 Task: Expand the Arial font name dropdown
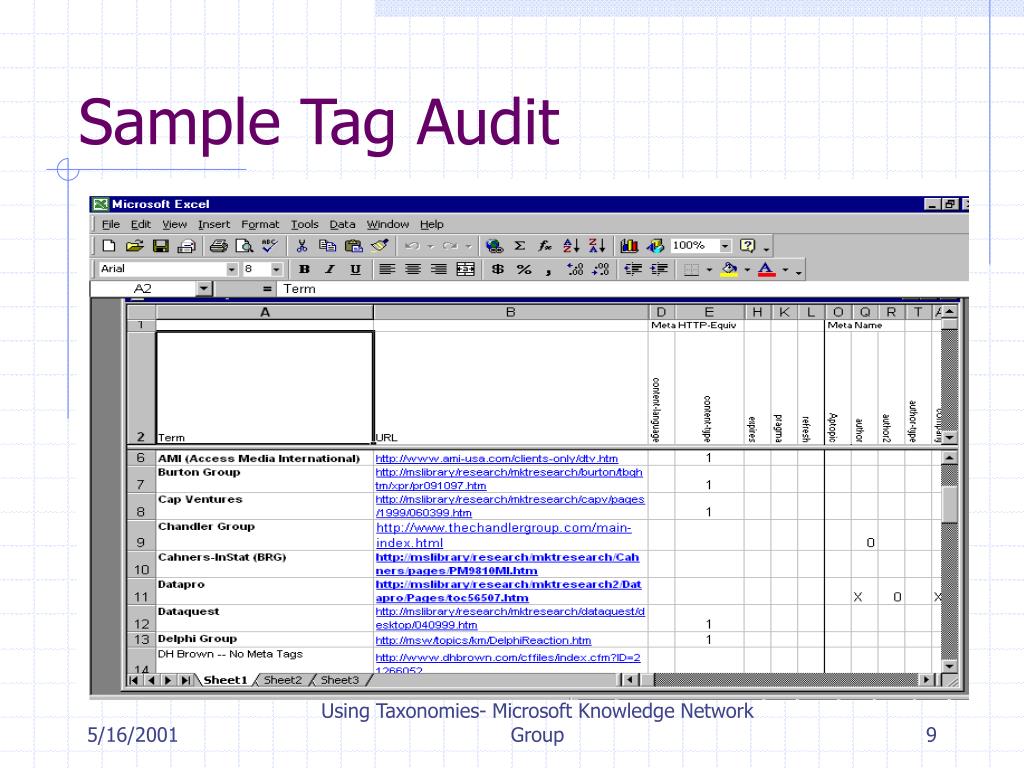click(232, 269)
